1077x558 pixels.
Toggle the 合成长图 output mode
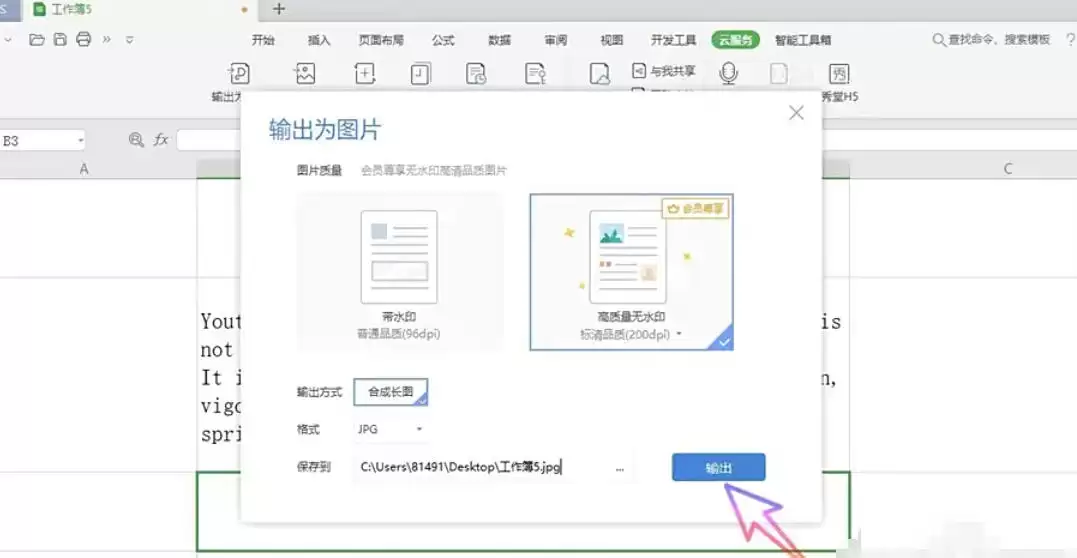391,392
